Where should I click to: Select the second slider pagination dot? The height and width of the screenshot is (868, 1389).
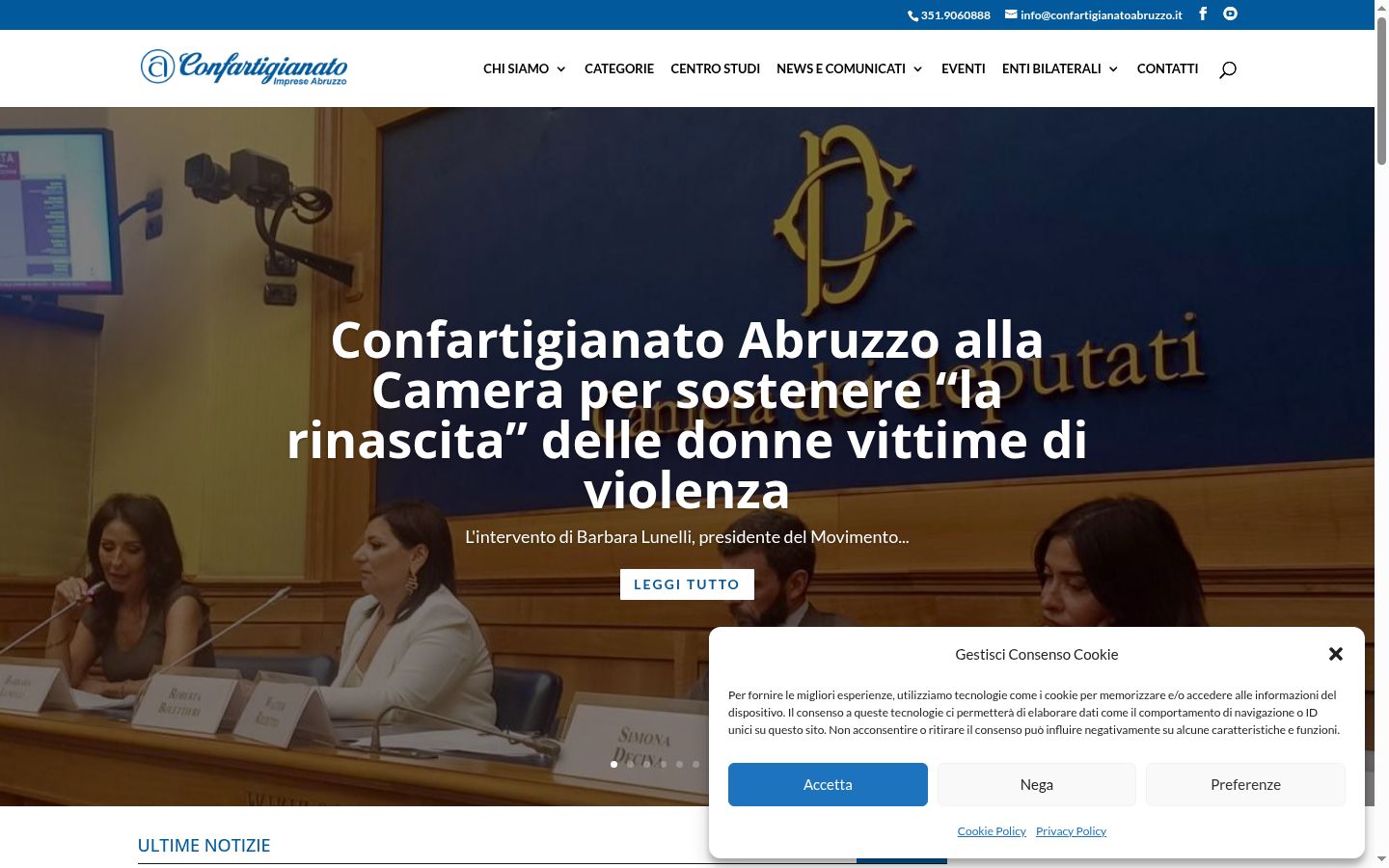(630, 764)
